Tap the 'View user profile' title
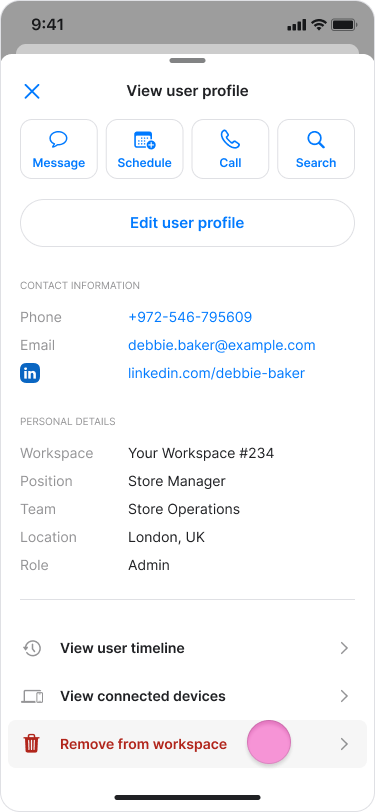The height and width of the screenshot is (812, 375). (x=188, y=91)
